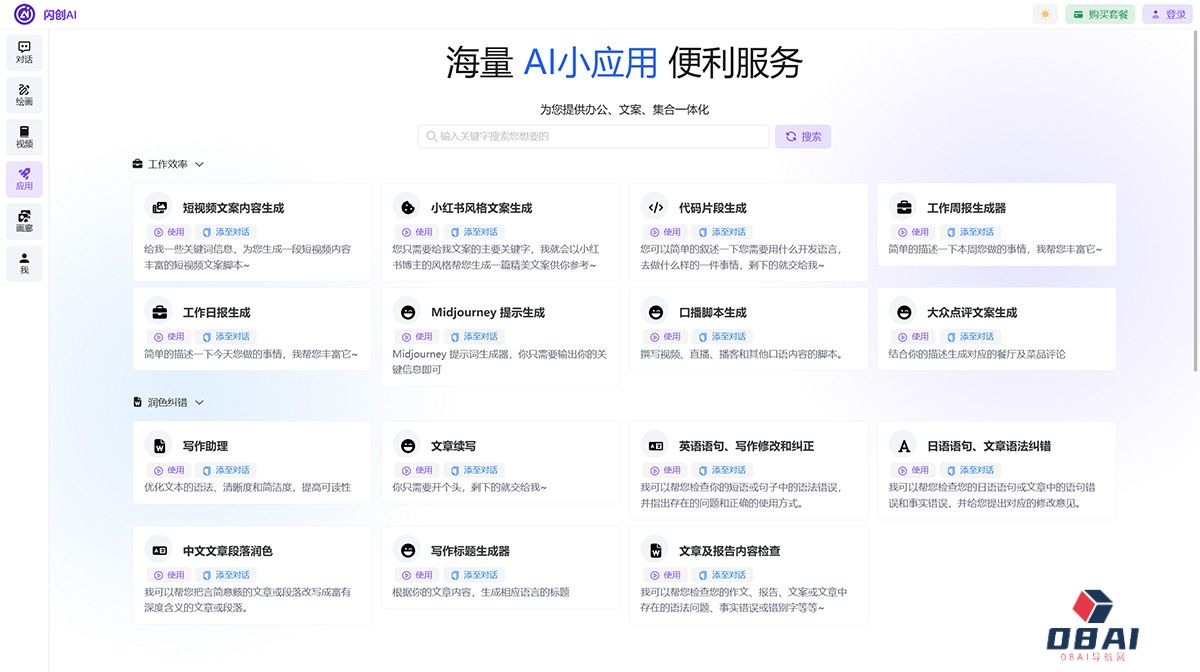Click 使用 on 英语语句、写作修改和纠正 card

coord(664,470)
